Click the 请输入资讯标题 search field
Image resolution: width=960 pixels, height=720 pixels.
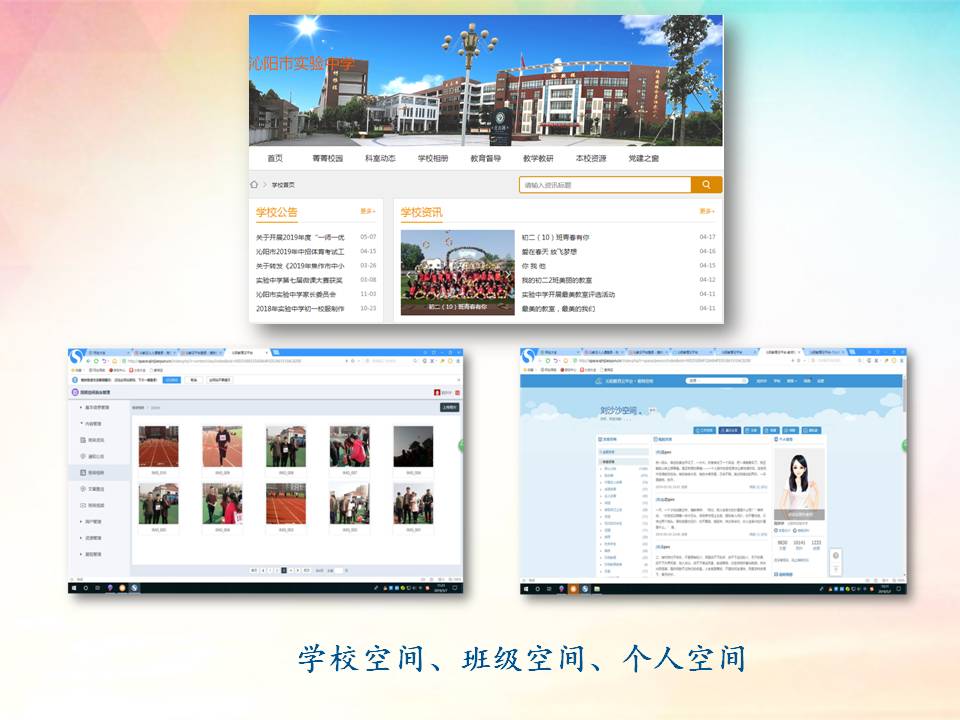click(605, 185)
